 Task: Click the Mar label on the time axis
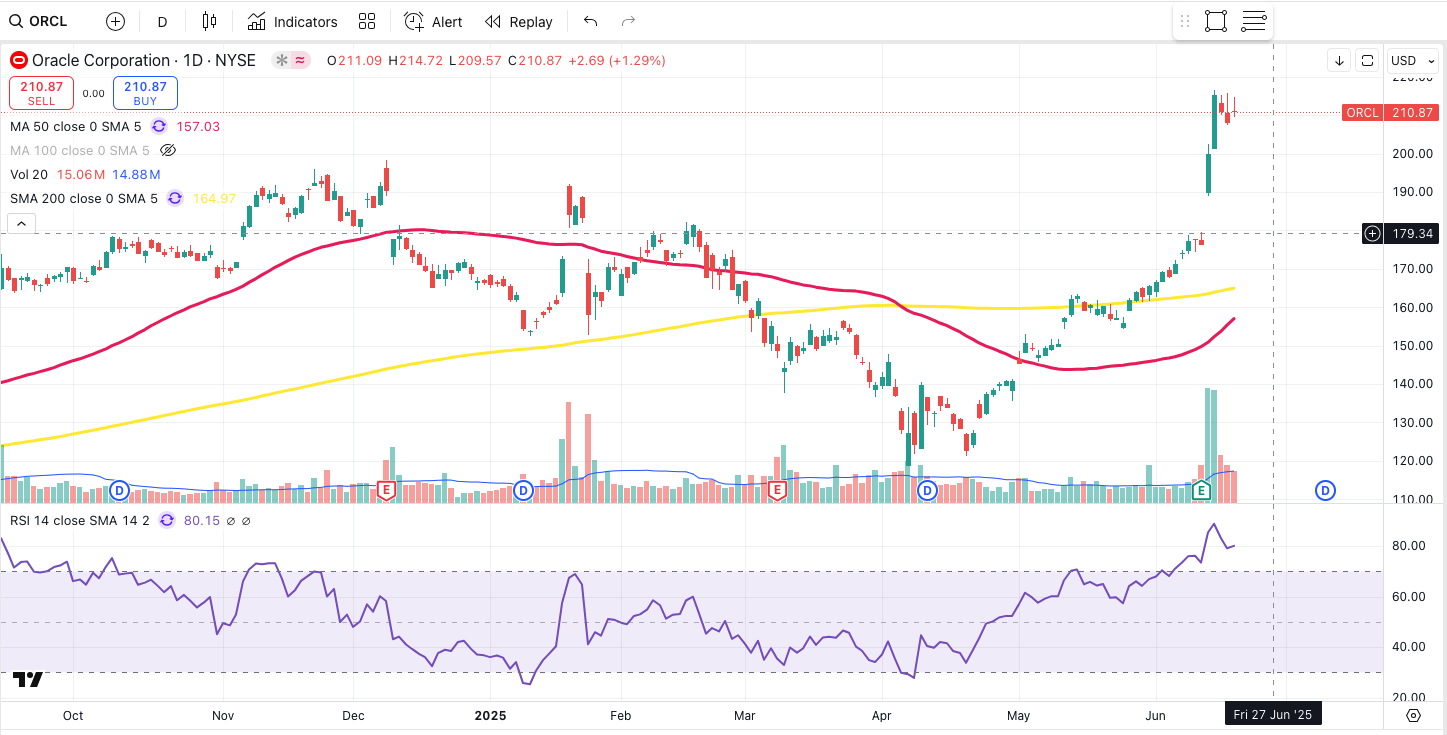(x=745, y=715)
